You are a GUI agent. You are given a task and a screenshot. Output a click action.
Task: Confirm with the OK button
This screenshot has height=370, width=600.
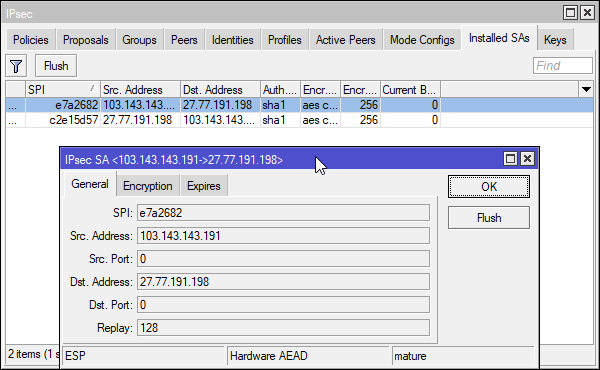[489, 187]
